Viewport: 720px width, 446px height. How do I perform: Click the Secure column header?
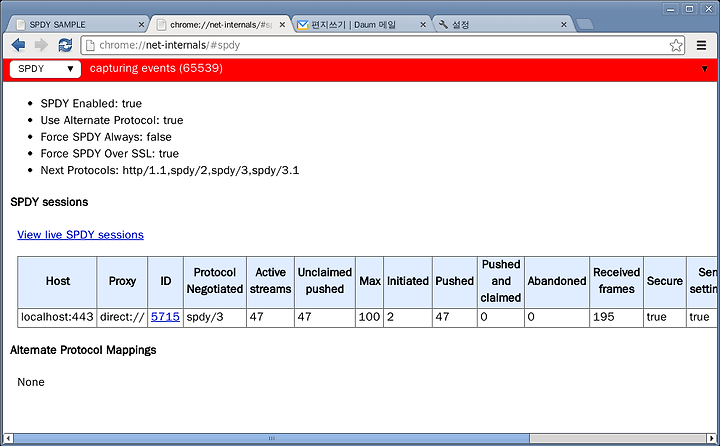[x=665, y=281]
